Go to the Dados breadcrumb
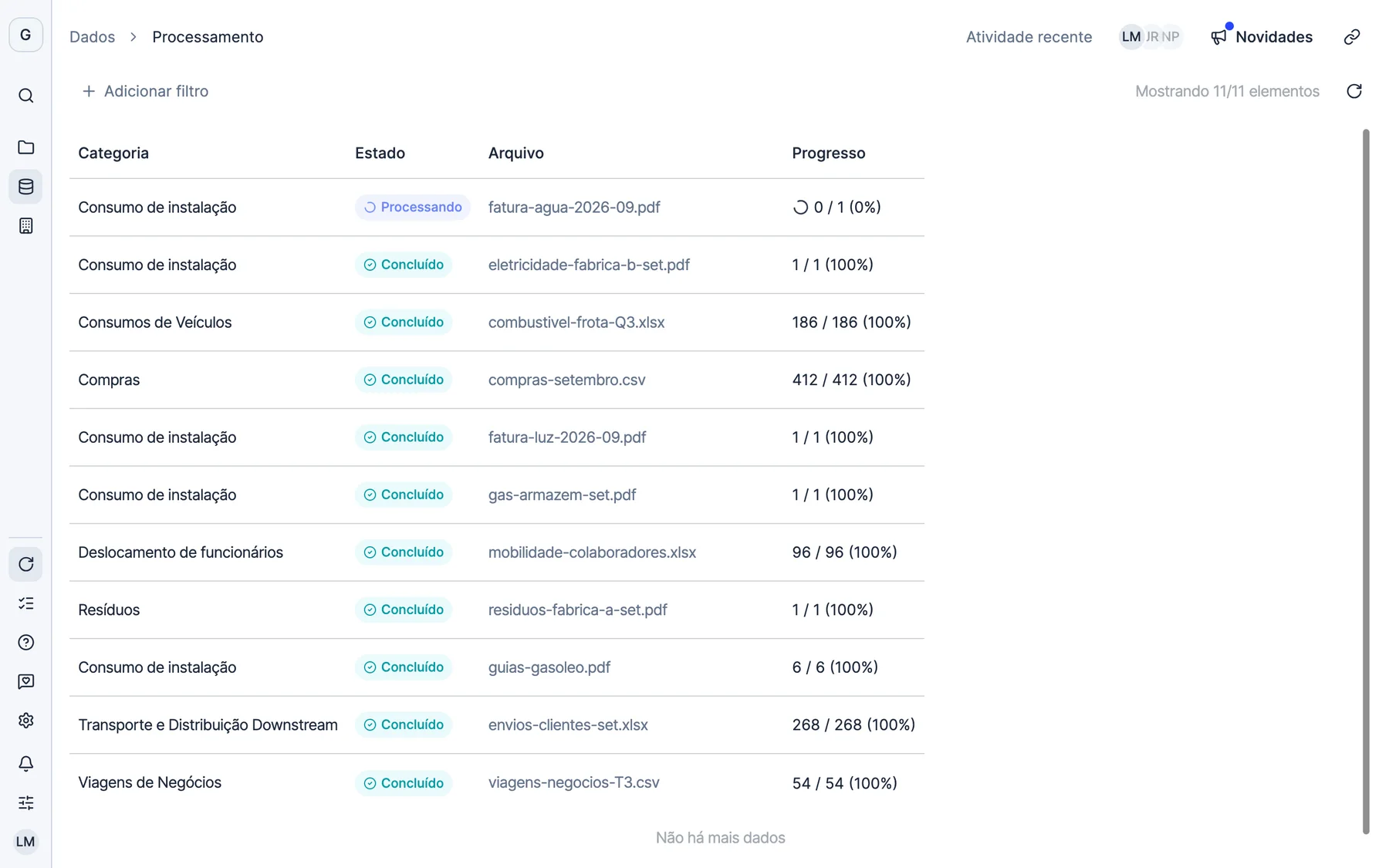Image resolution: width=1389 pixels, height=868 pixels. tap(92, 37)
